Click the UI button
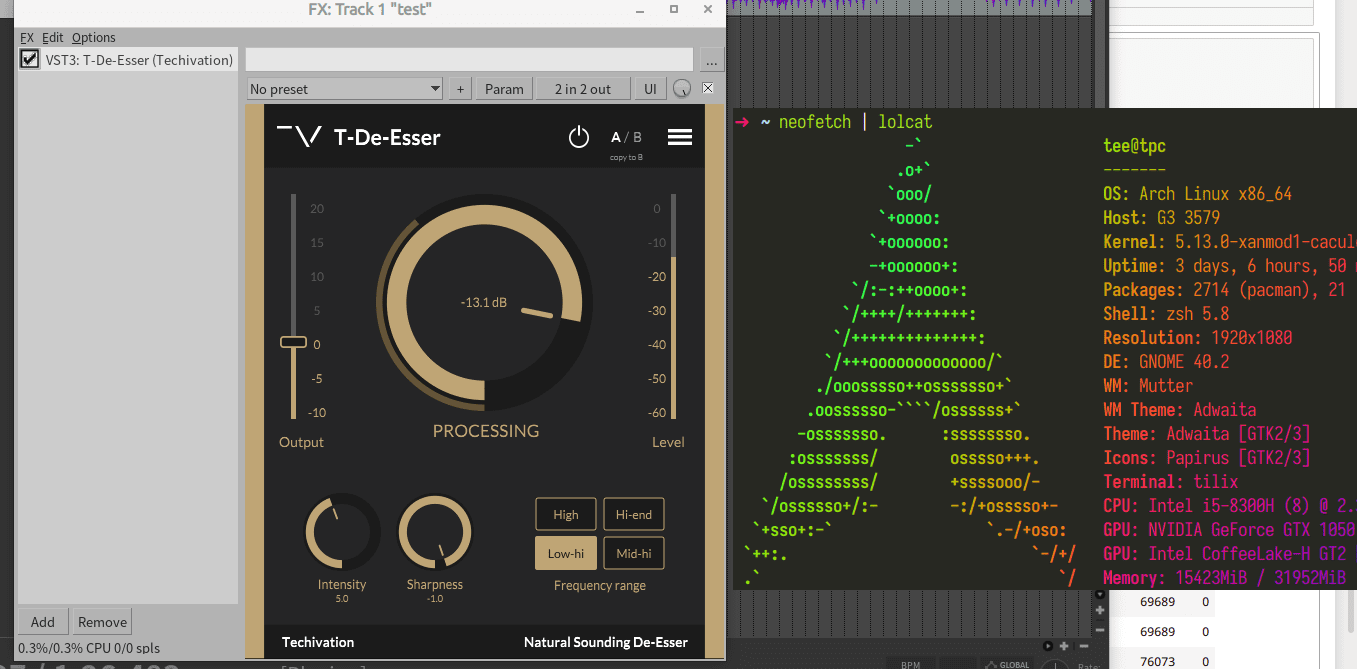 pyautogui.click(x=650, y=89)
